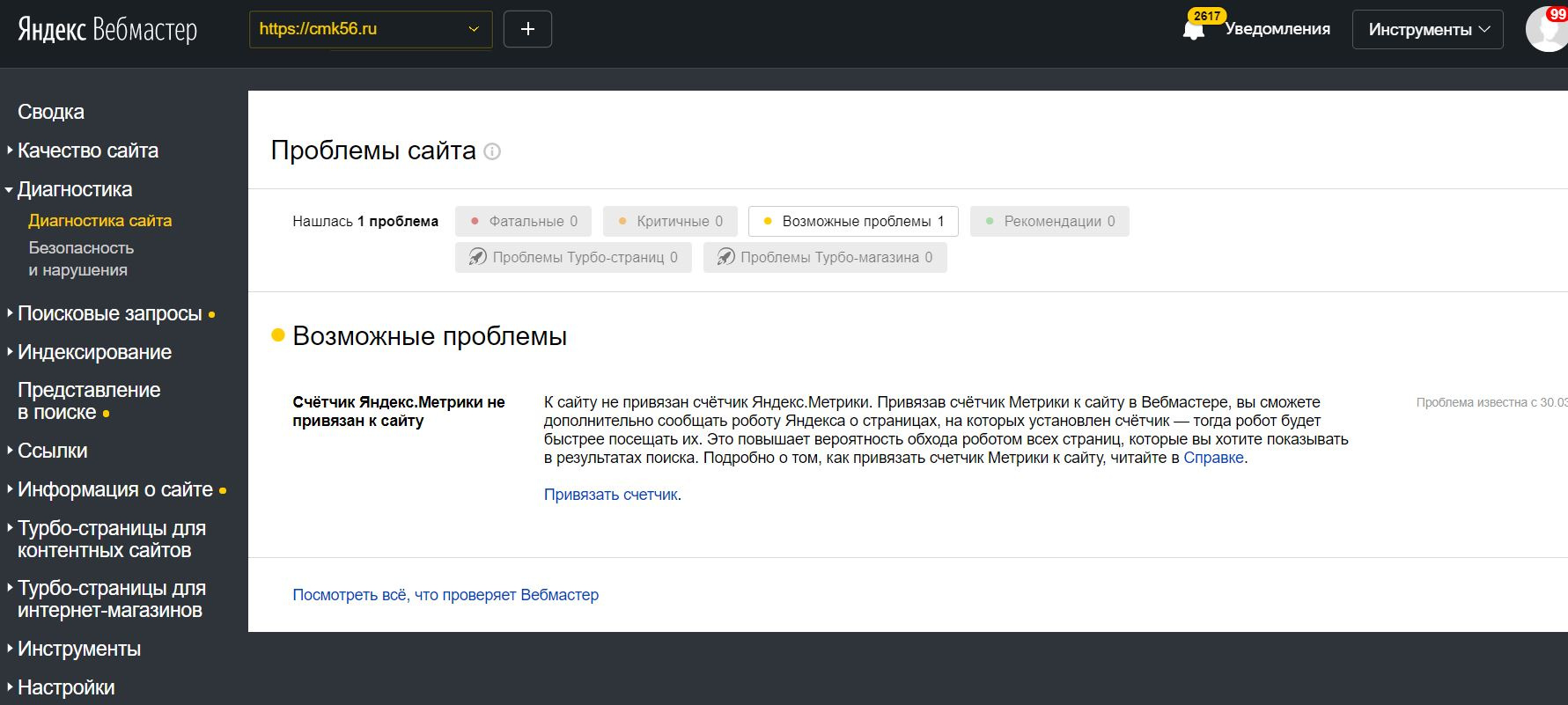The image size is (1568, 705).
Task: Open Сводка in the sidebar
Action: pyautogui.click(x=51, y=112)
